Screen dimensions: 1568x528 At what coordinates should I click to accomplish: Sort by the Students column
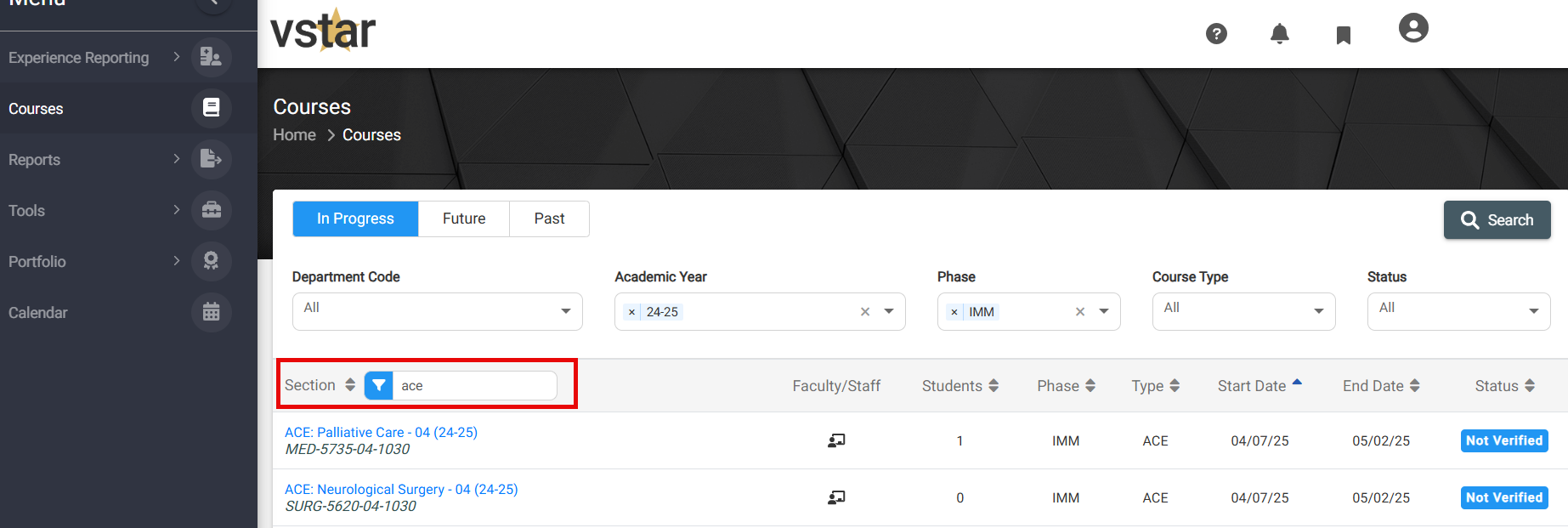[959, 386]
